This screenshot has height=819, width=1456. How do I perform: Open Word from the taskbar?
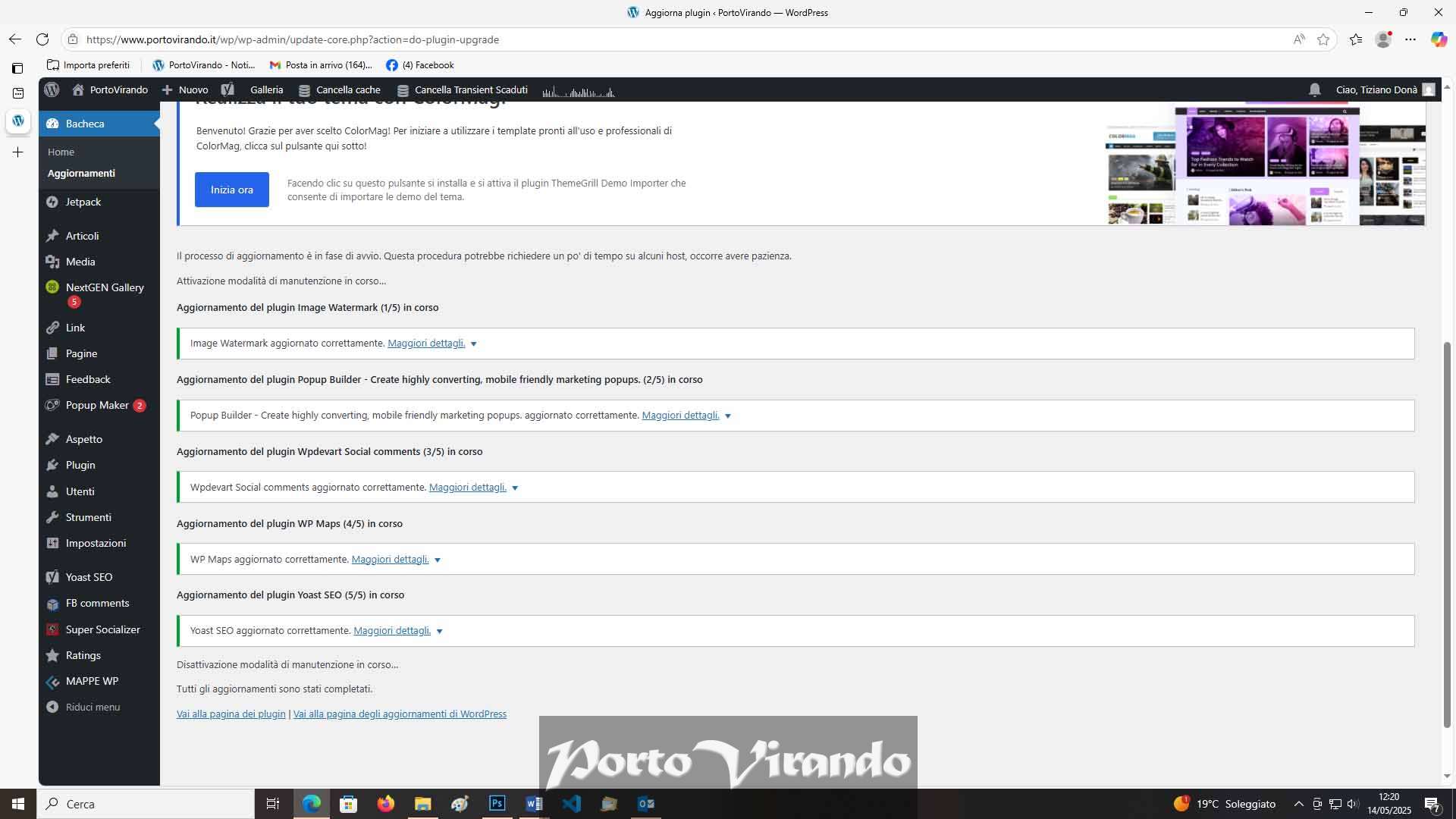pyautogui.click(x=534, y=804)
